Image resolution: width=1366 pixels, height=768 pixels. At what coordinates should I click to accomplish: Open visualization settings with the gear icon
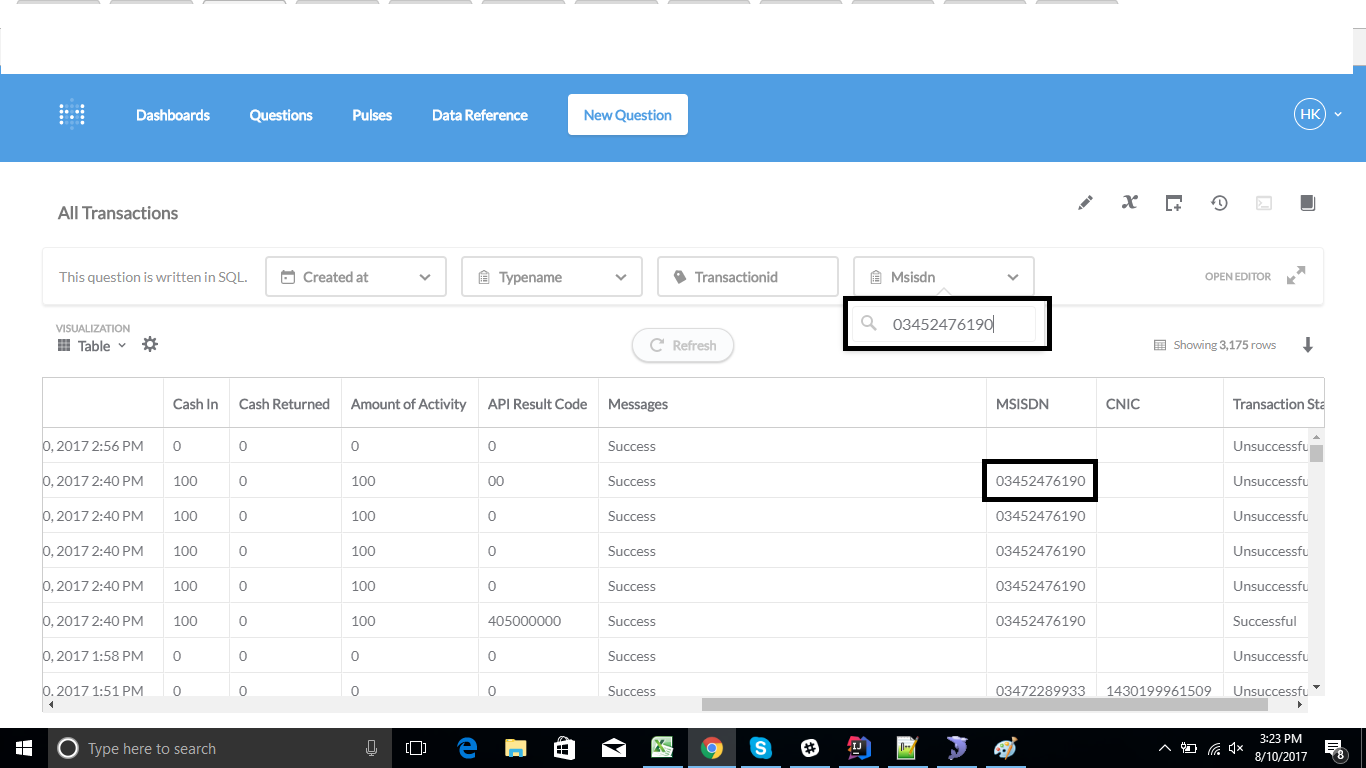(150, 343)
